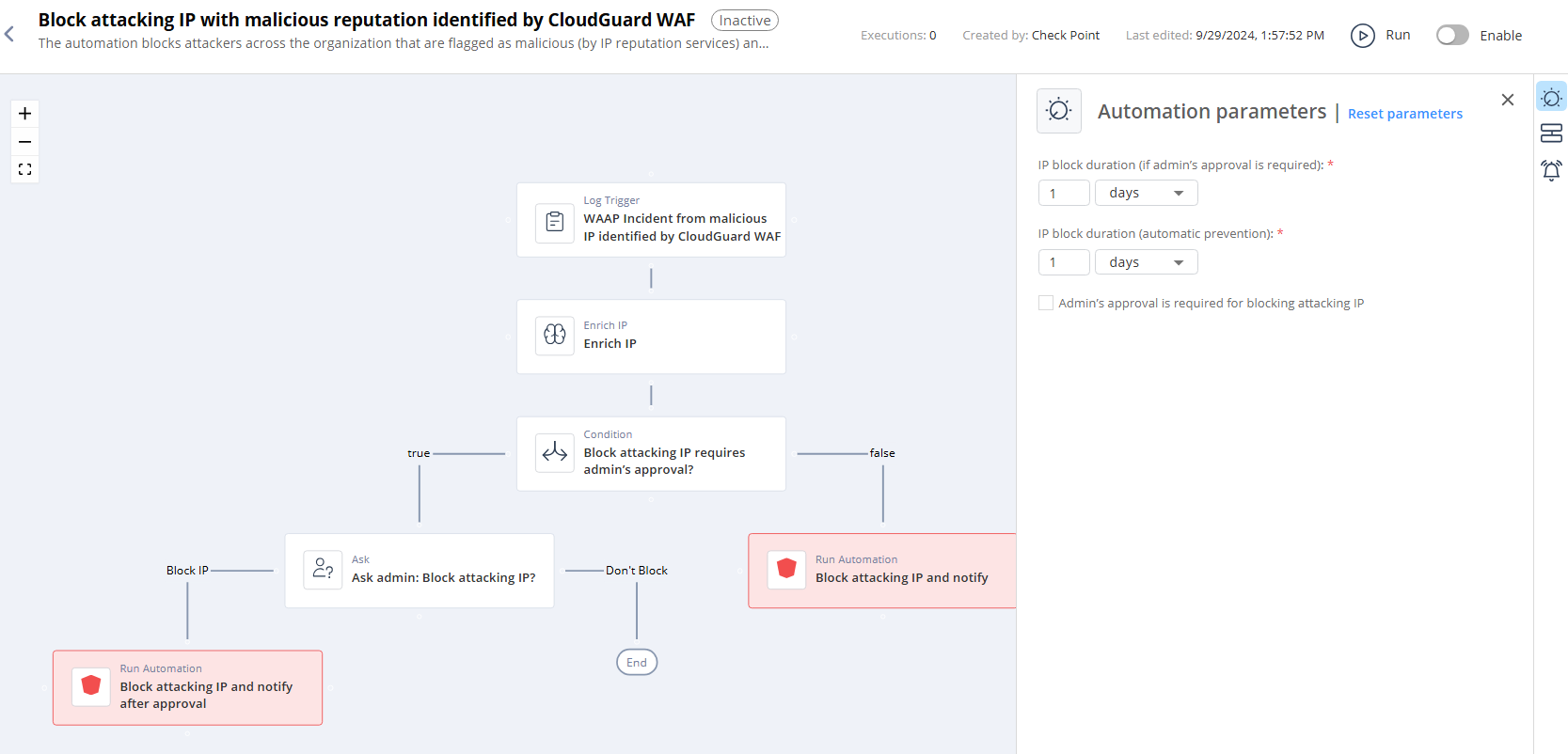1568x754 pixels.
Task: Click 'Created by: Check Point' text
Action: tap(1031, 36)
